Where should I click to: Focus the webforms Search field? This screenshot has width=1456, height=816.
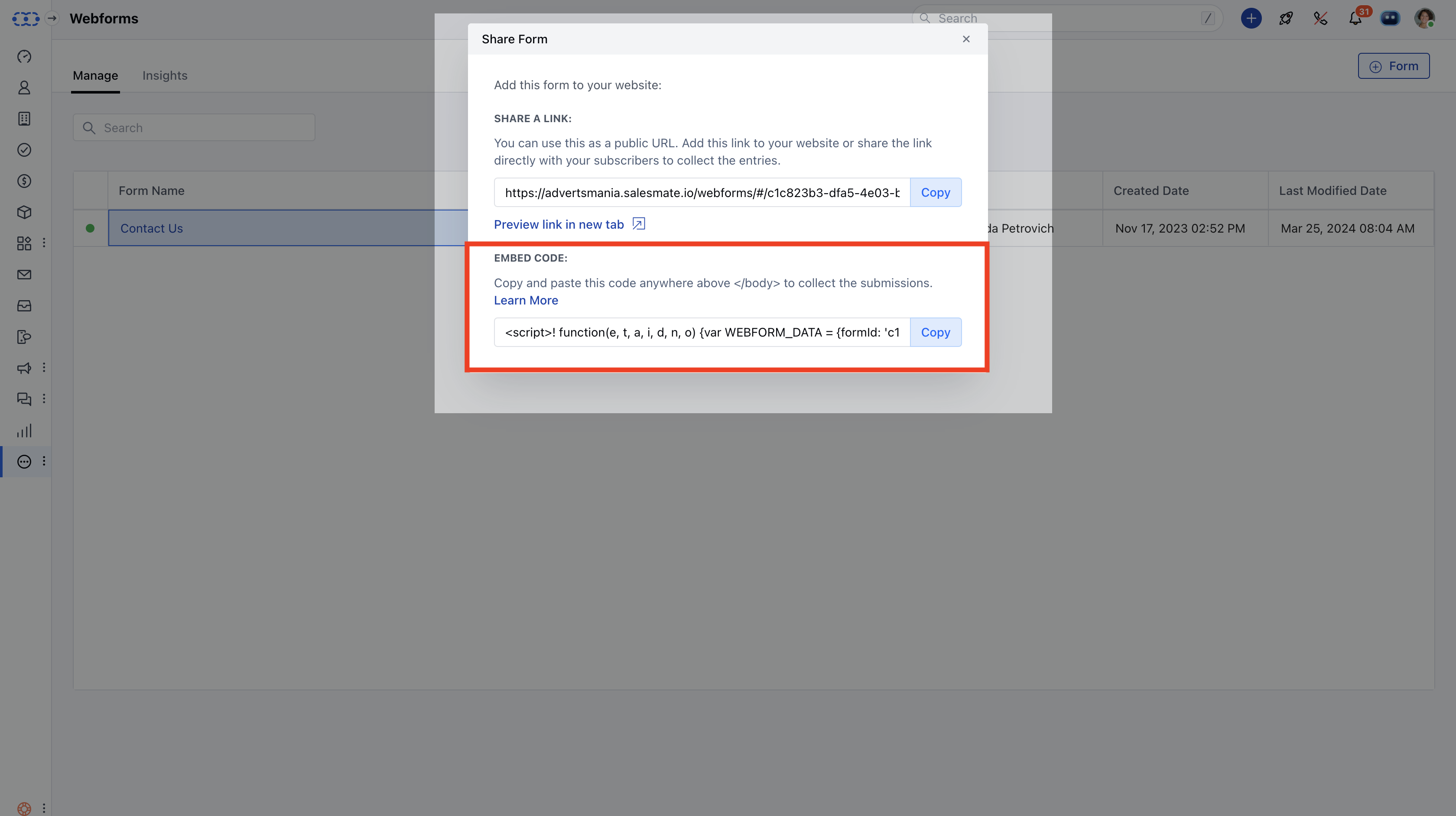pyautogui.click(x=194, y=128)
